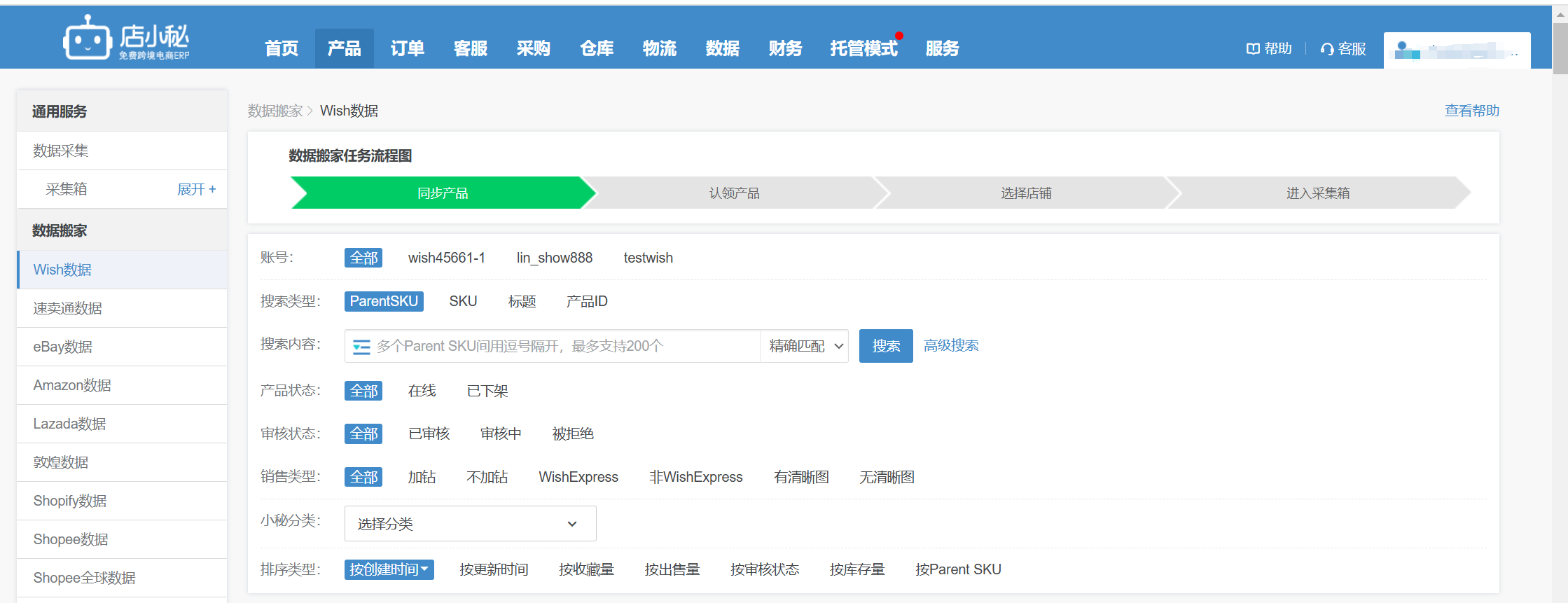Open the 帮助 book icon link

point(1269,48)
